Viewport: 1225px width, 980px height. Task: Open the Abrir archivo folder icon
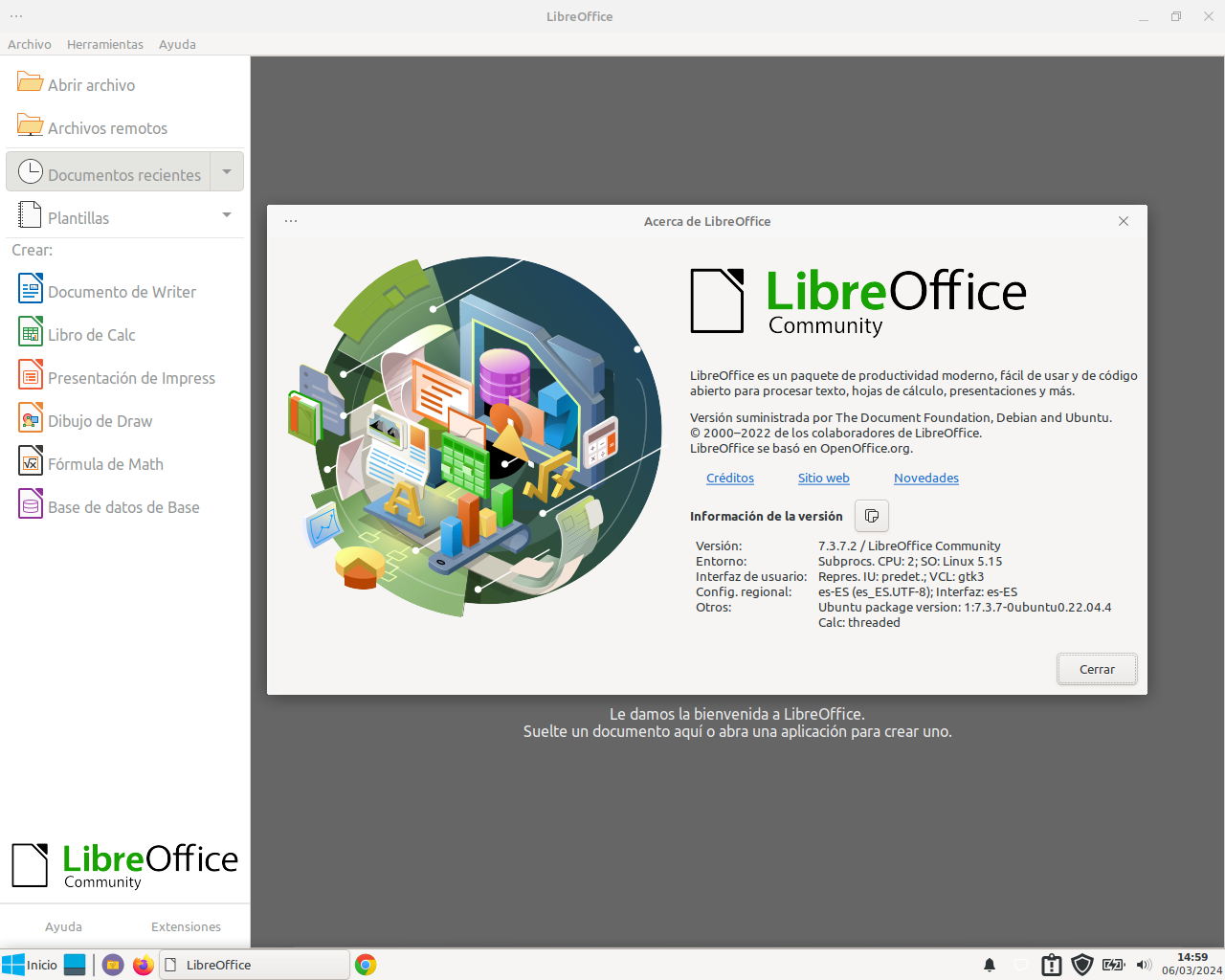click(30, 82)
